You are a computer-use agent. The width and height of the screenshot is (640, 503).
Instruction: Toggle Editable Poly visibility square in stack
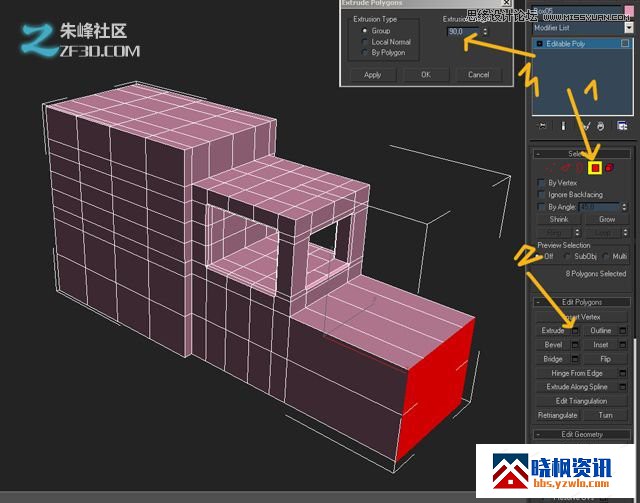coord(625,43)
